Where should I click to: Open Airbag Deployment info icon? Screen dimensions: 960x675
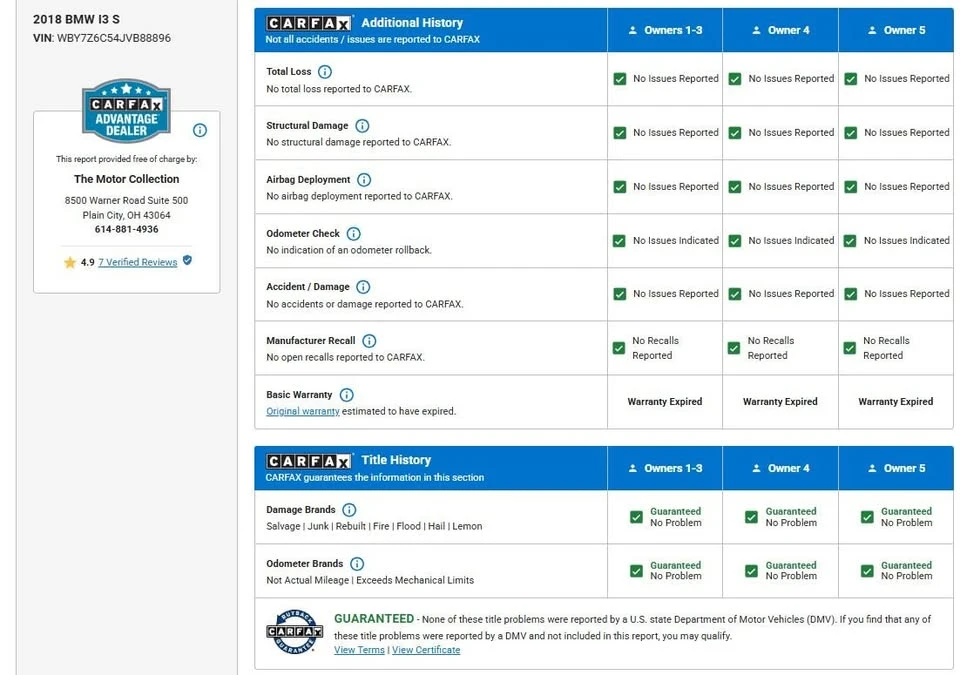click(364, 179)
